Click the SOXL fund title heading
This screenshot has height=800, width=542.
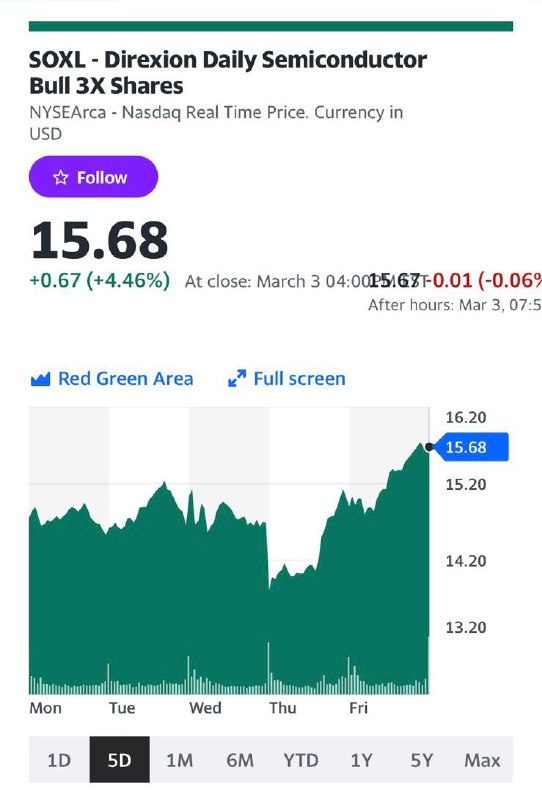coord(228,72)
